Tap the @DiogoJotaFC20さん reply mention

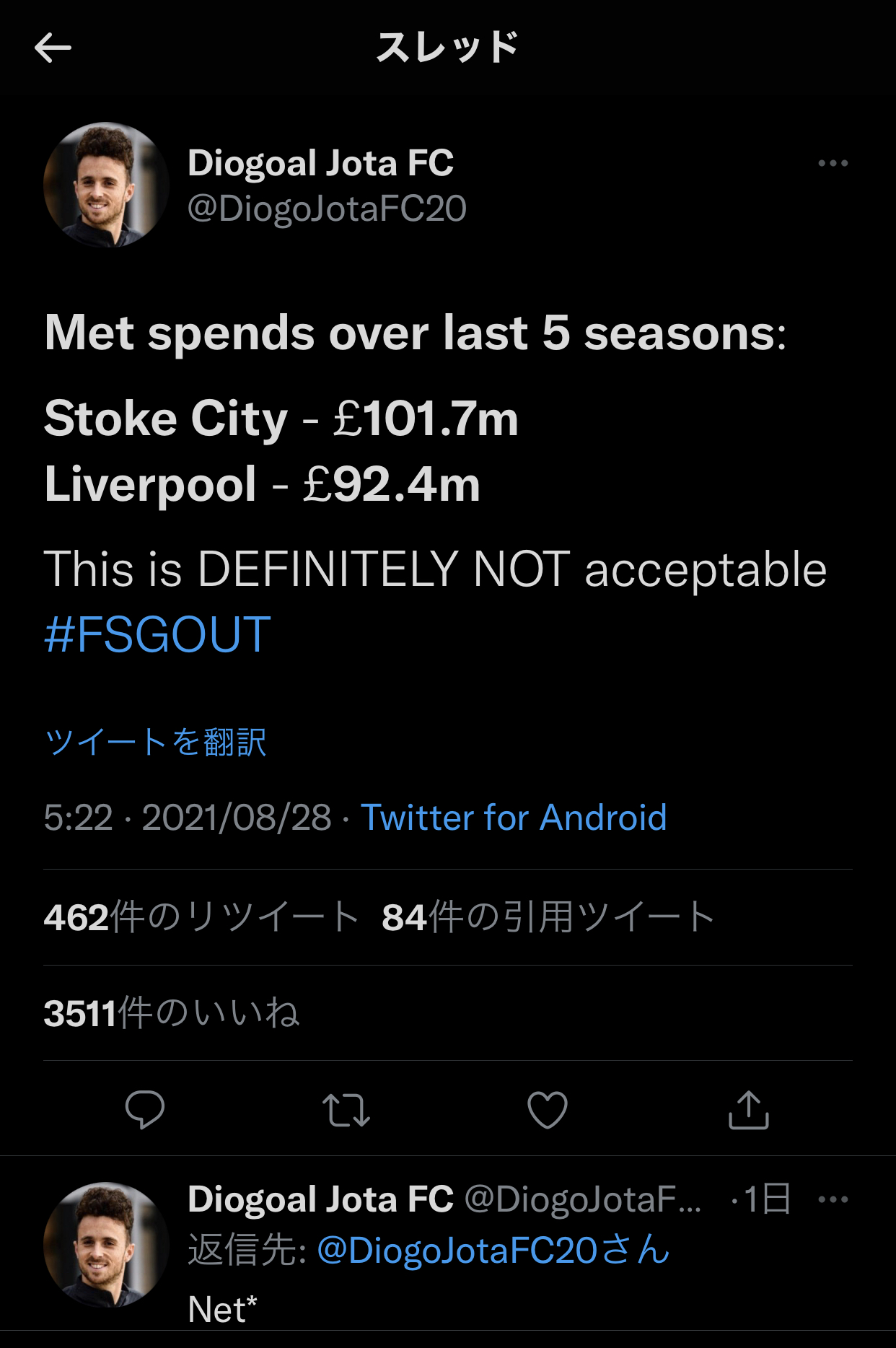[493, 1250]
